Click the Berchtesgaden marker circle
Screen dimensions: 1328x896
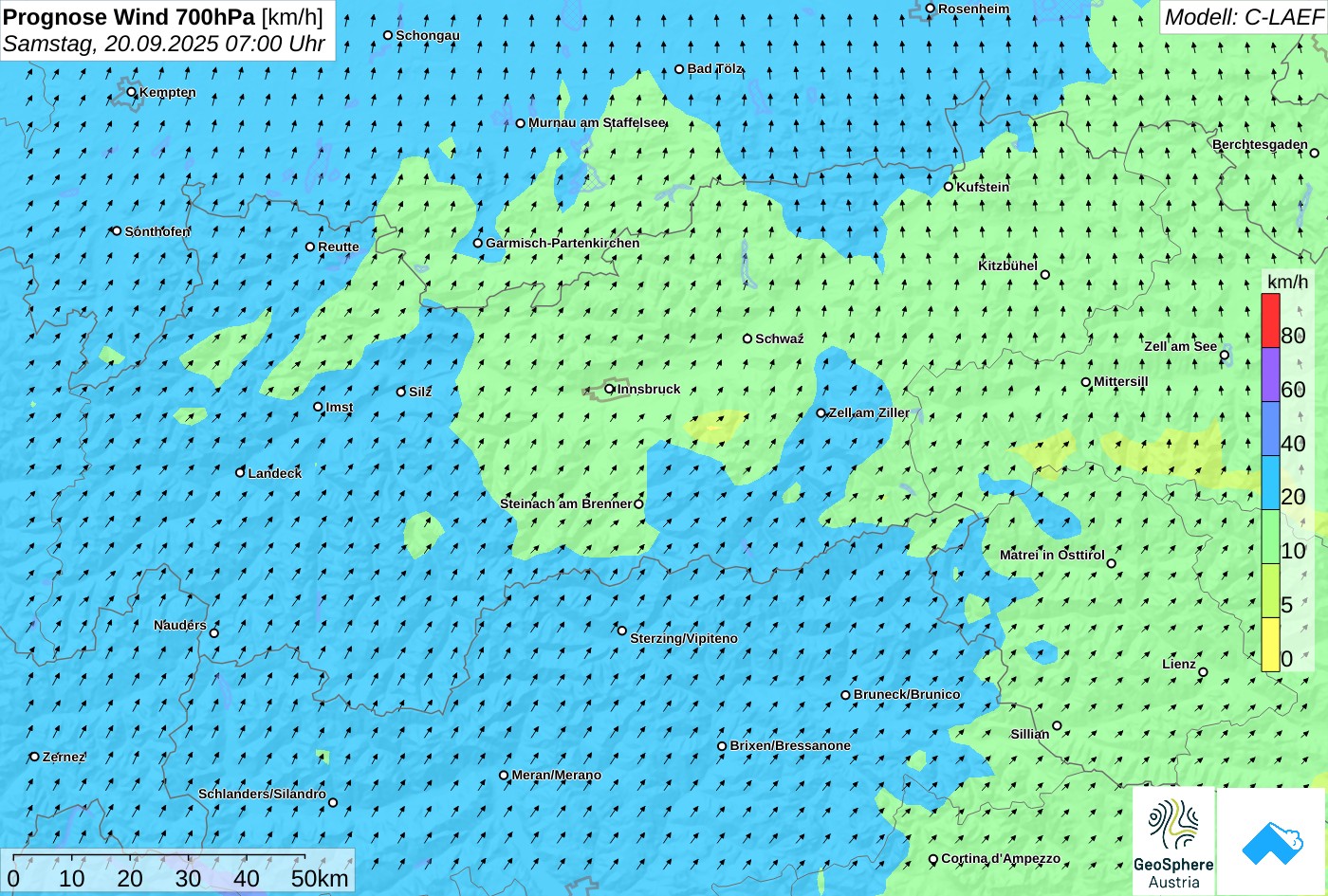point(1315,153)
